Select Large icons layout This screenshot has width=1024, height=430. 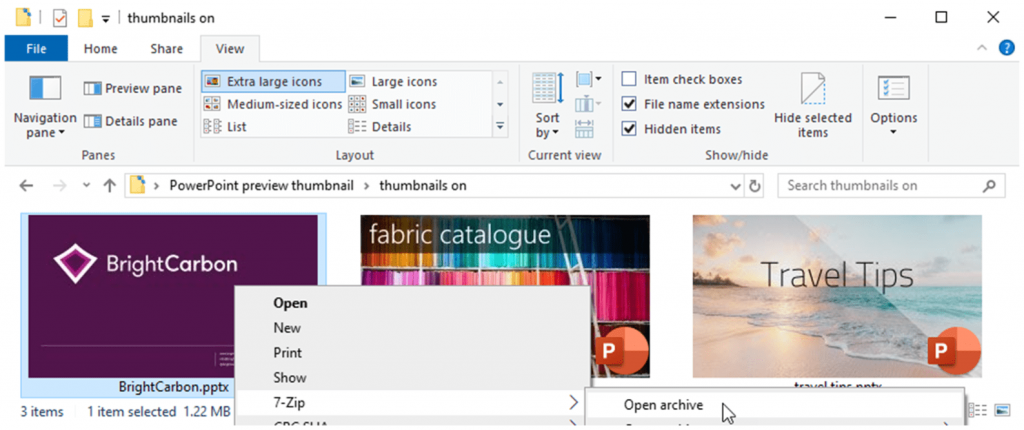click(393, 82)
